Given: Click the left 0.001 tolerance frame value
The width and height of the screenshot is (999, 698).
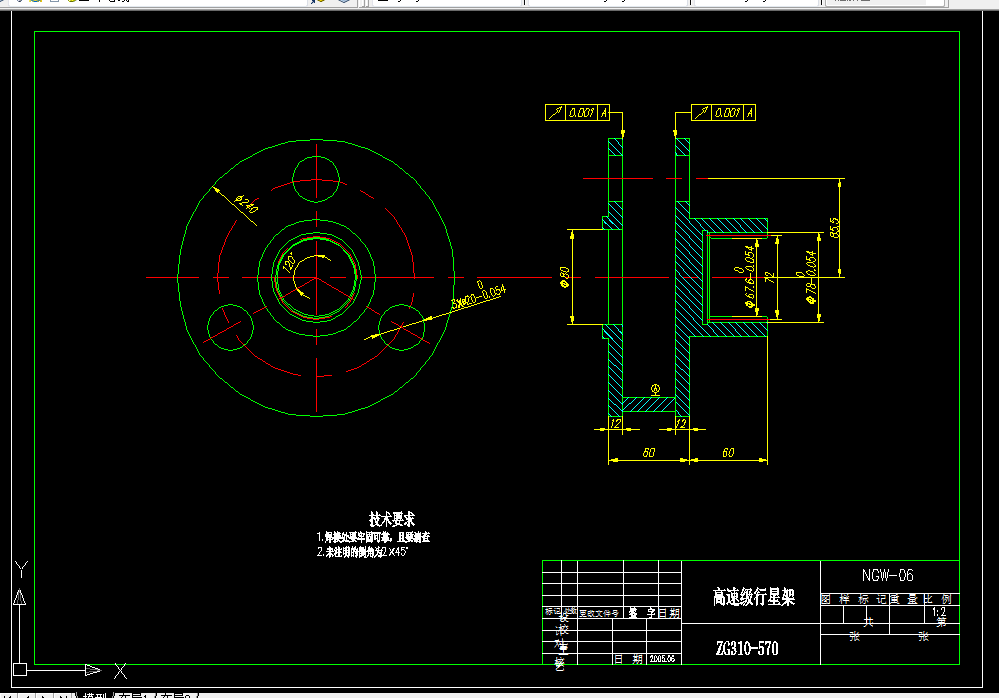Looking at the screenshot, I should coord(581,113).
